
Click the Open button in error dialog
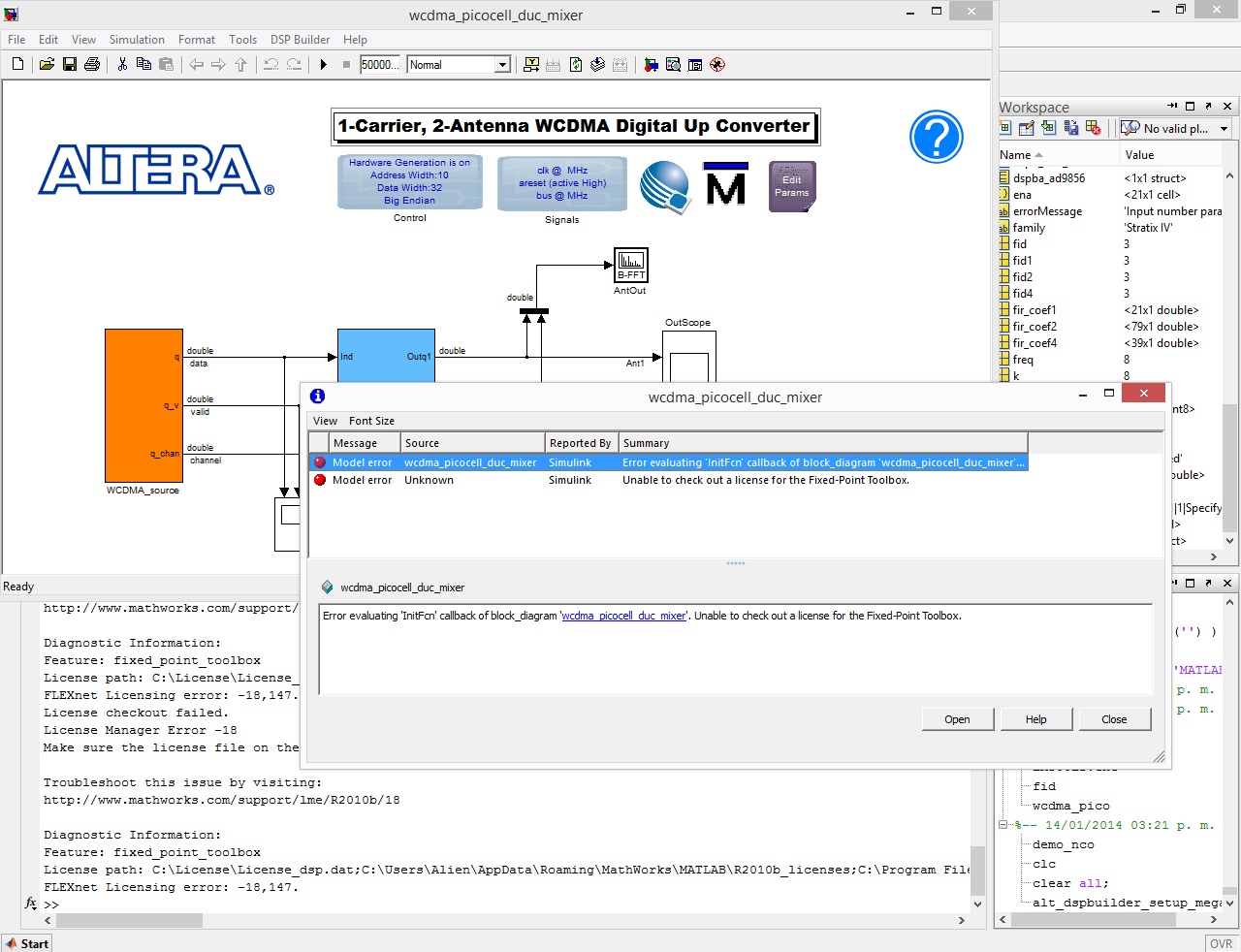tap(957, 719)
